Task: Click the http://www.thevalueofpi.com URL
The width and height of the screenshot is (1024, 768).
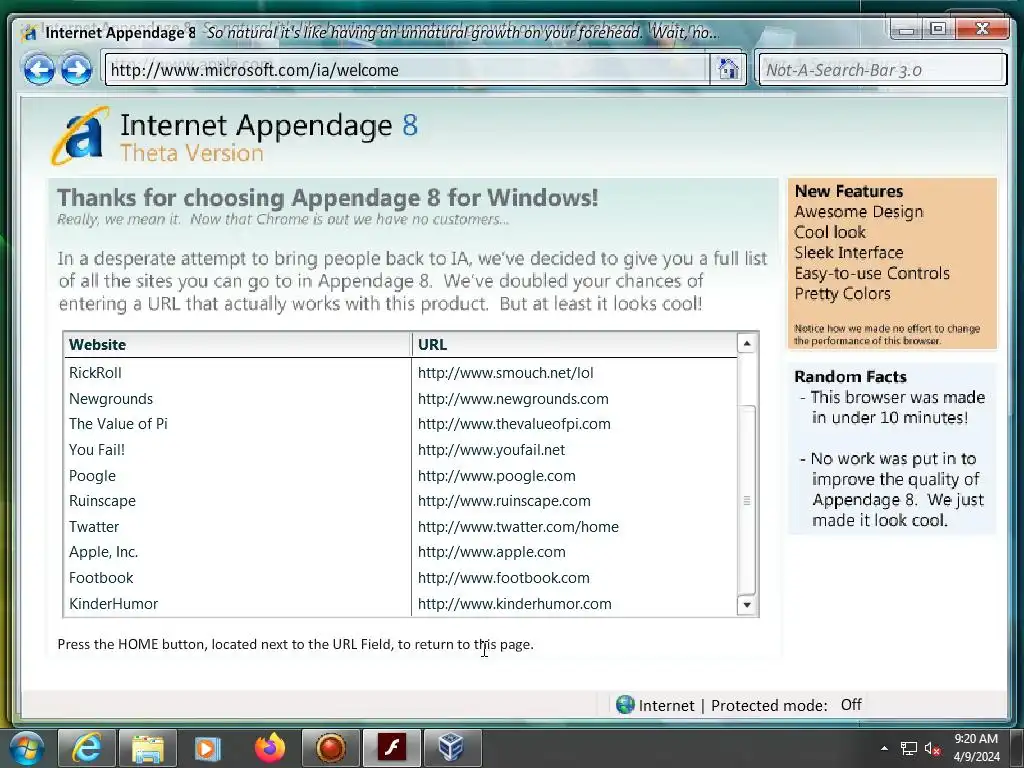Action: [514, 424]
